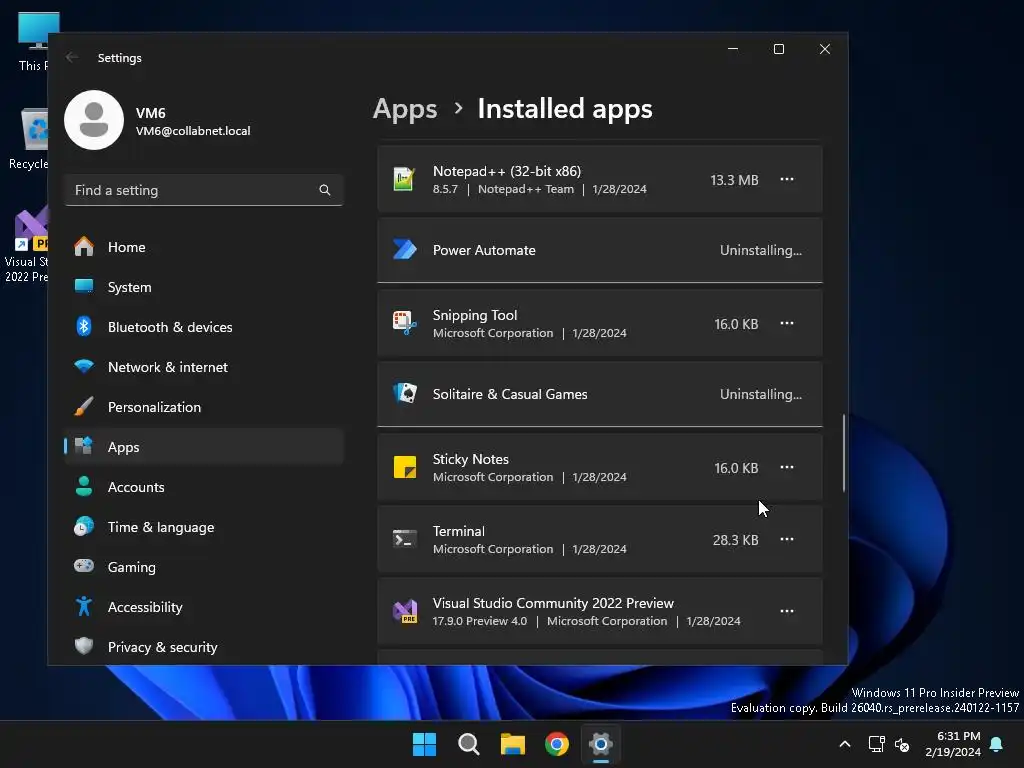Click the VM6@collabnet.local account text
1024x768 pixels.
point(193,131)
